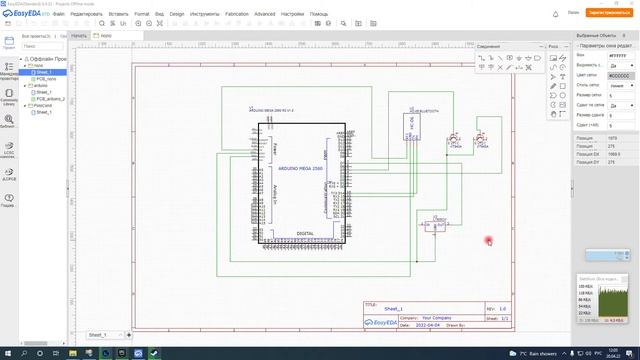Open the Вставить menu
This screenshot has height=360, width=640.
pyautogui.click(x=118, y=14)
